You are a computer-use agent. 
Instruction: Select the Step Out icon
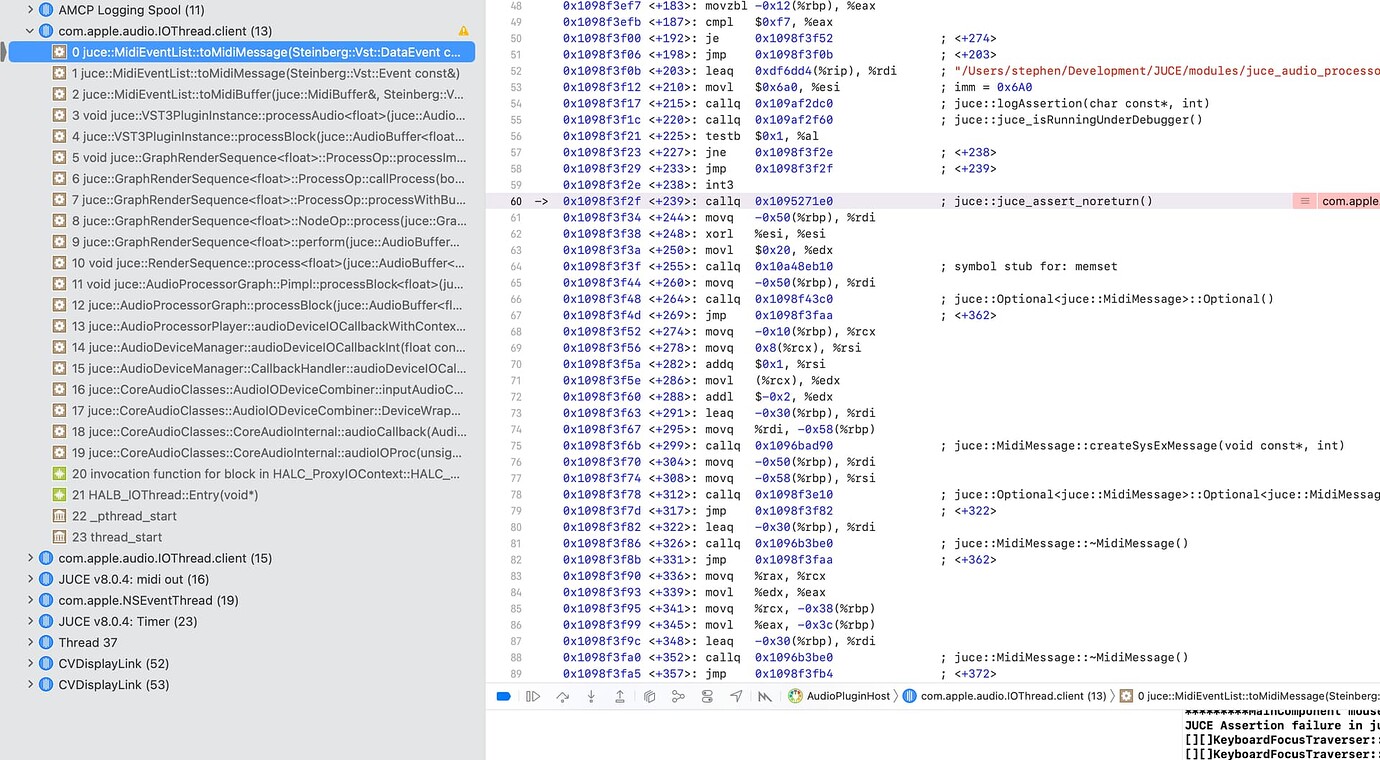(620, 696)
